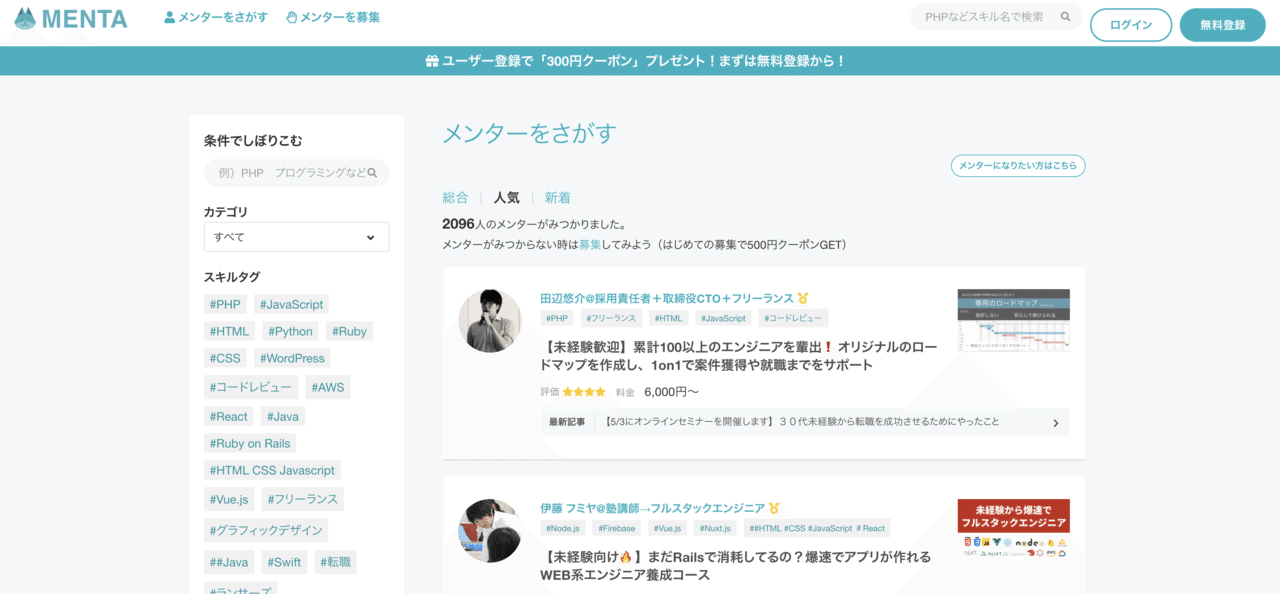
Task: Select the #Java skill tag
Action: (x=283, y=416)
